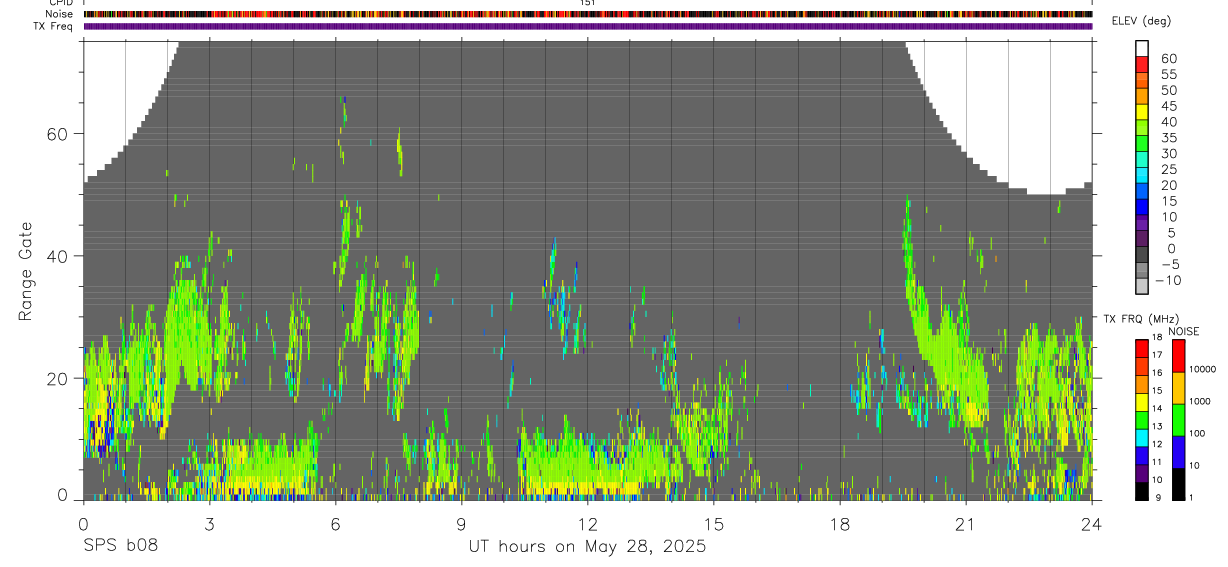Screen dimensions: 1228x567
Task: Click the '40' tick on the Range Gate axis
Action: [59, 256]
